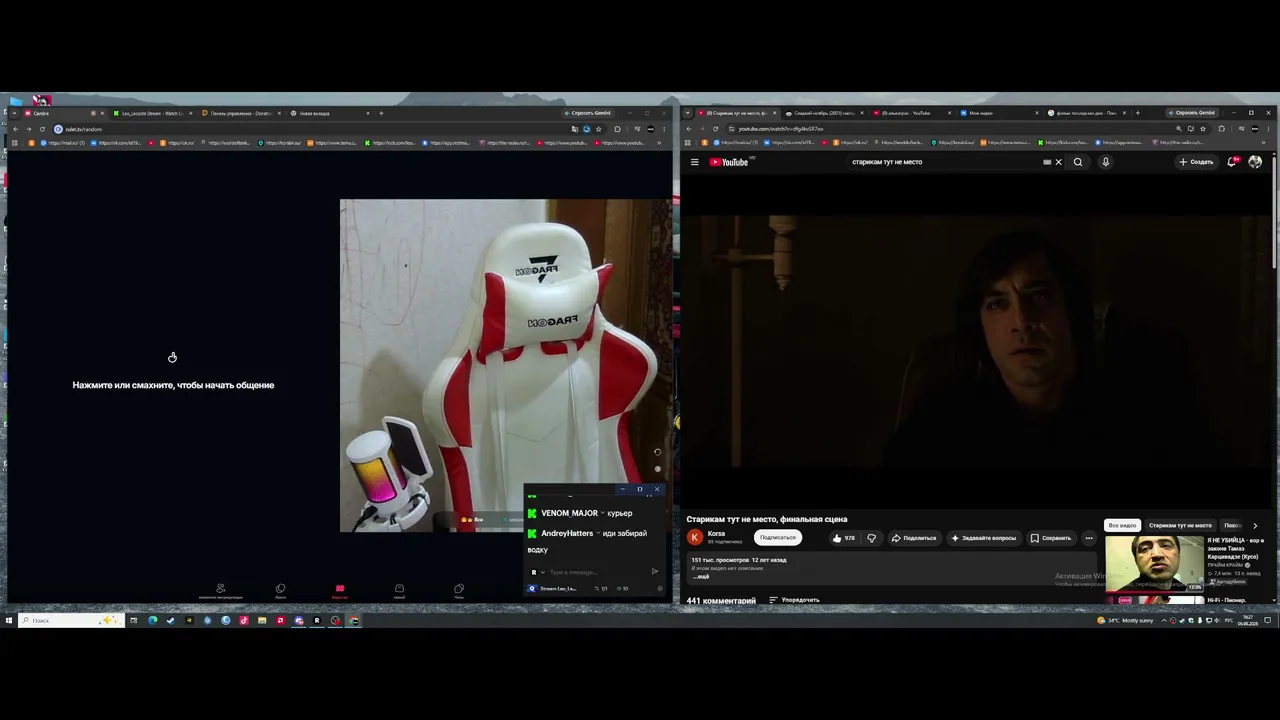Open the taskbar clock and date
The image size is (1280, 720).
1248,620
